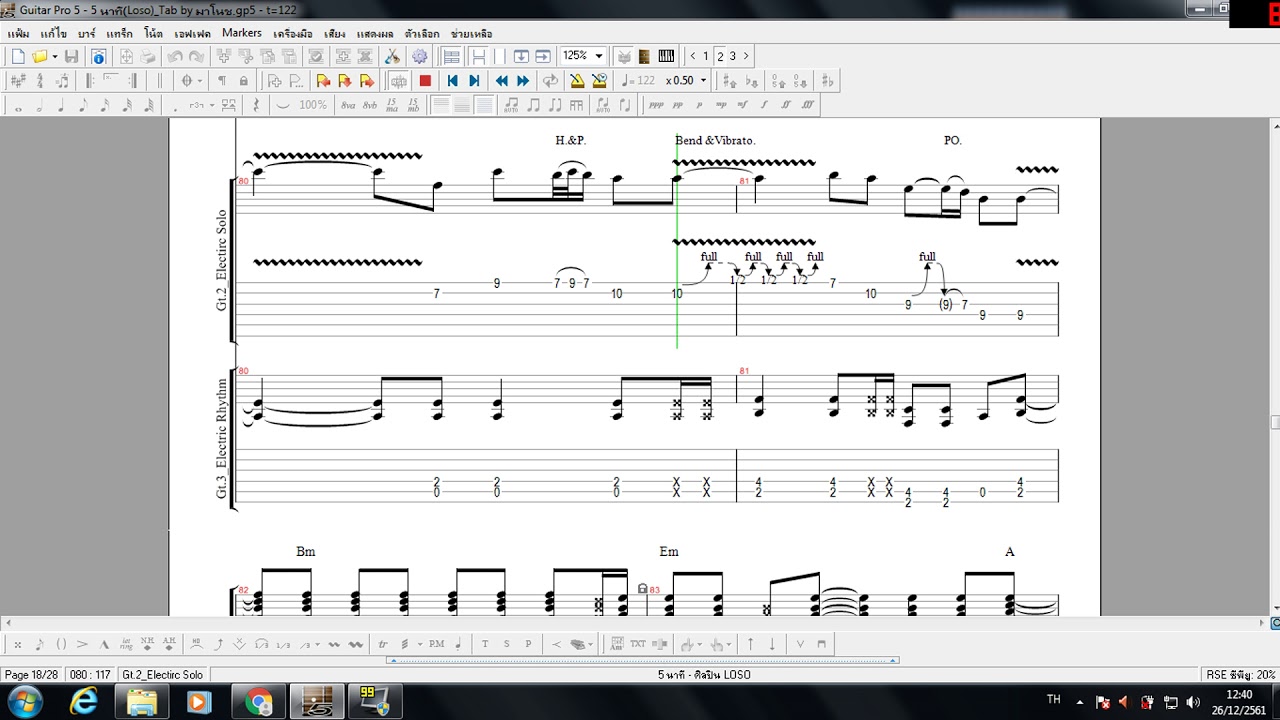This screenshot has width=1280, height=720.
Task: Select voice 1 in the voice selector
Action: (706, 56)
